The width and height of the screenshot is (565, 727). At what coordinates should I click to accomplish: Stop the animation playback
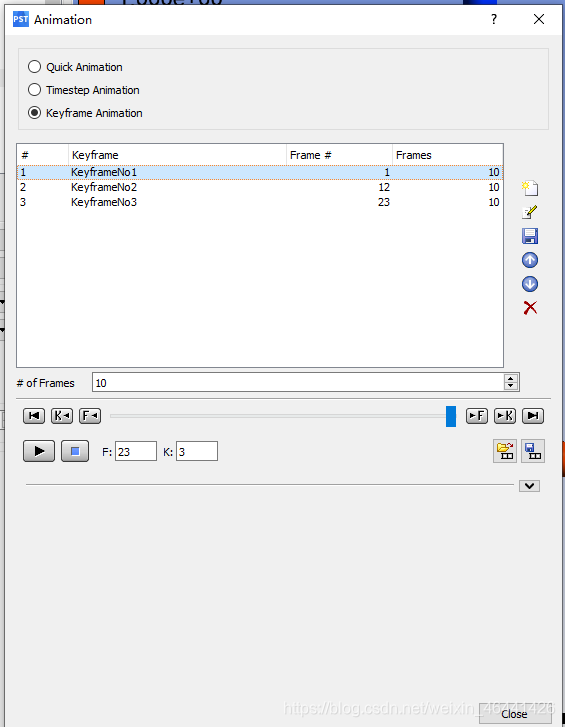pyautogui.click(x=75, y=451)
